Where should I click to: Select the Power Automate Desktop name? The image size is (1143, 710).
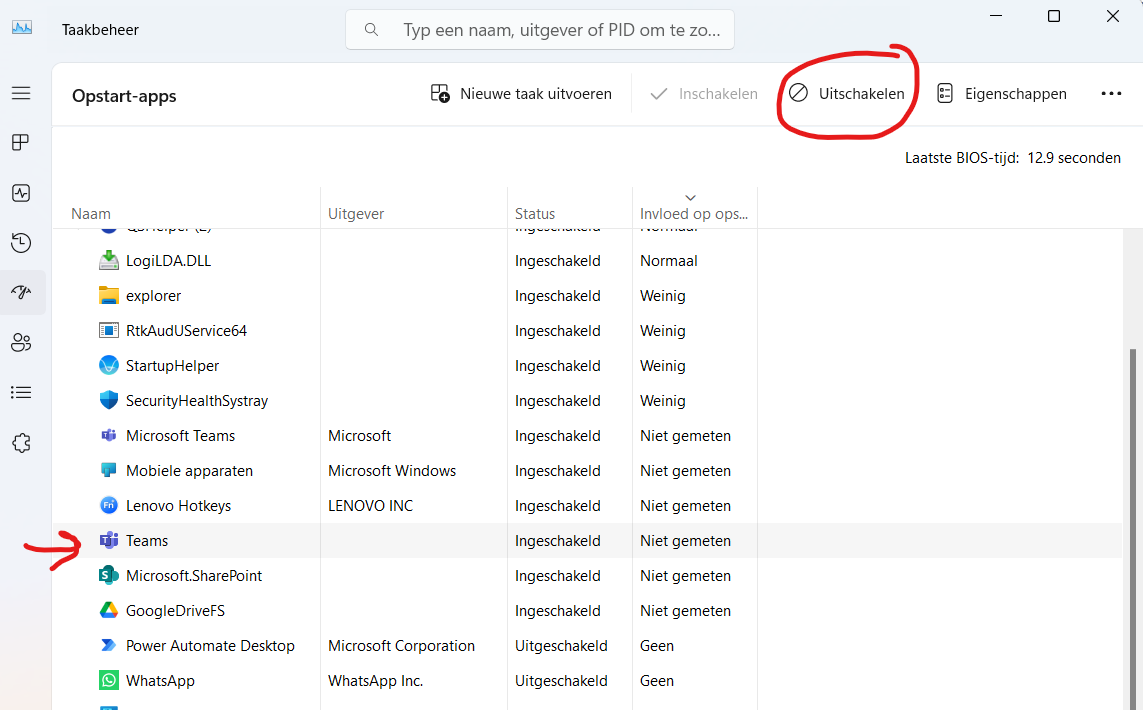211,646
